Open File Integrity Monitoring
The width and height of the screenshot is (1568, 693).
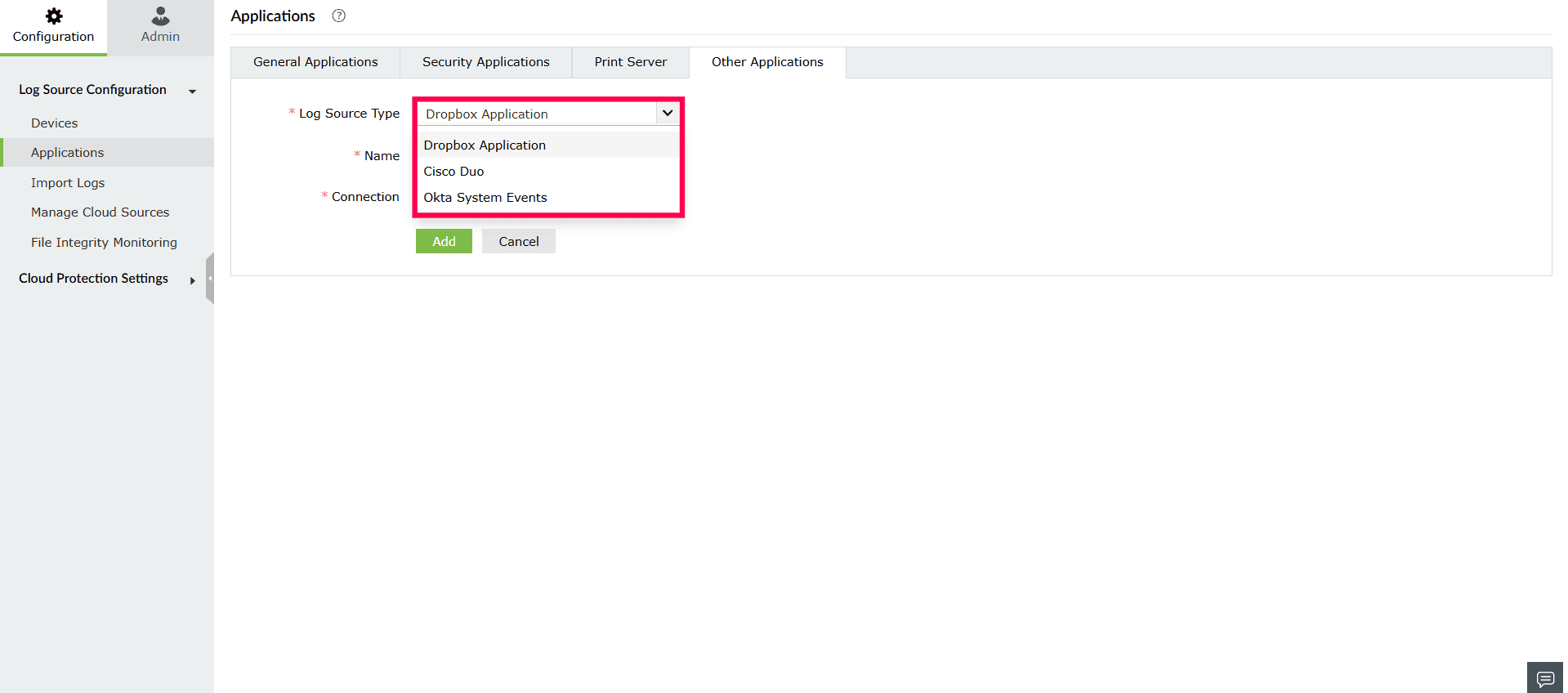tap(104, 242)
